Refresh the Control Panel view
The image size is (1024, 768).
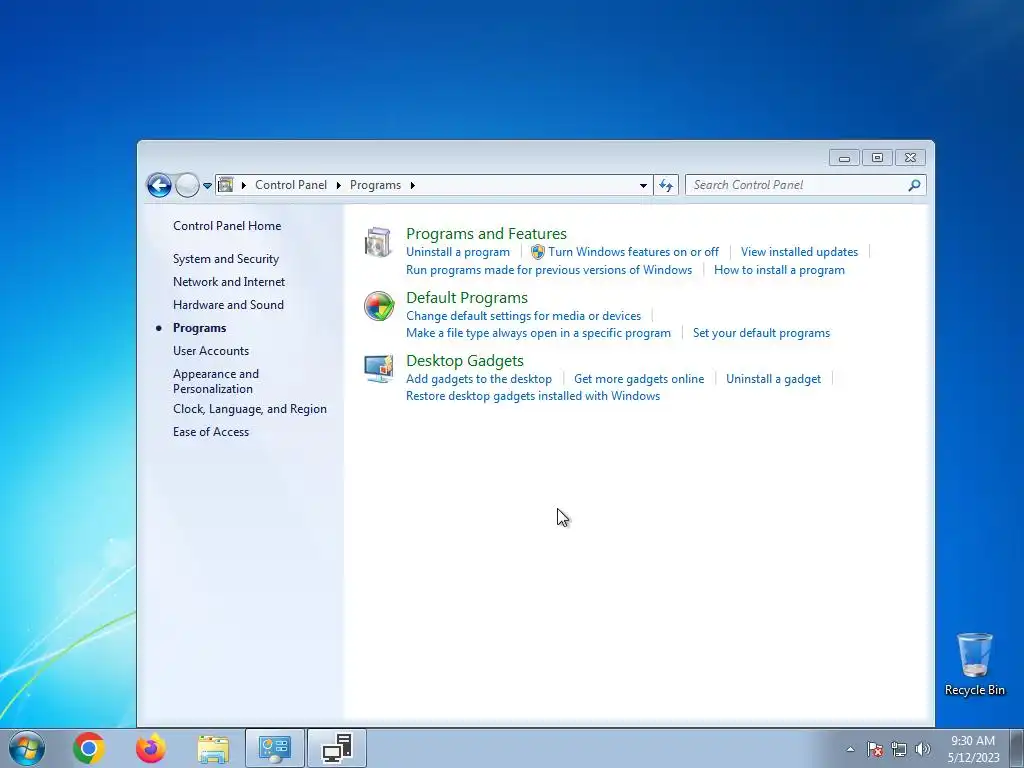[666, 185]
